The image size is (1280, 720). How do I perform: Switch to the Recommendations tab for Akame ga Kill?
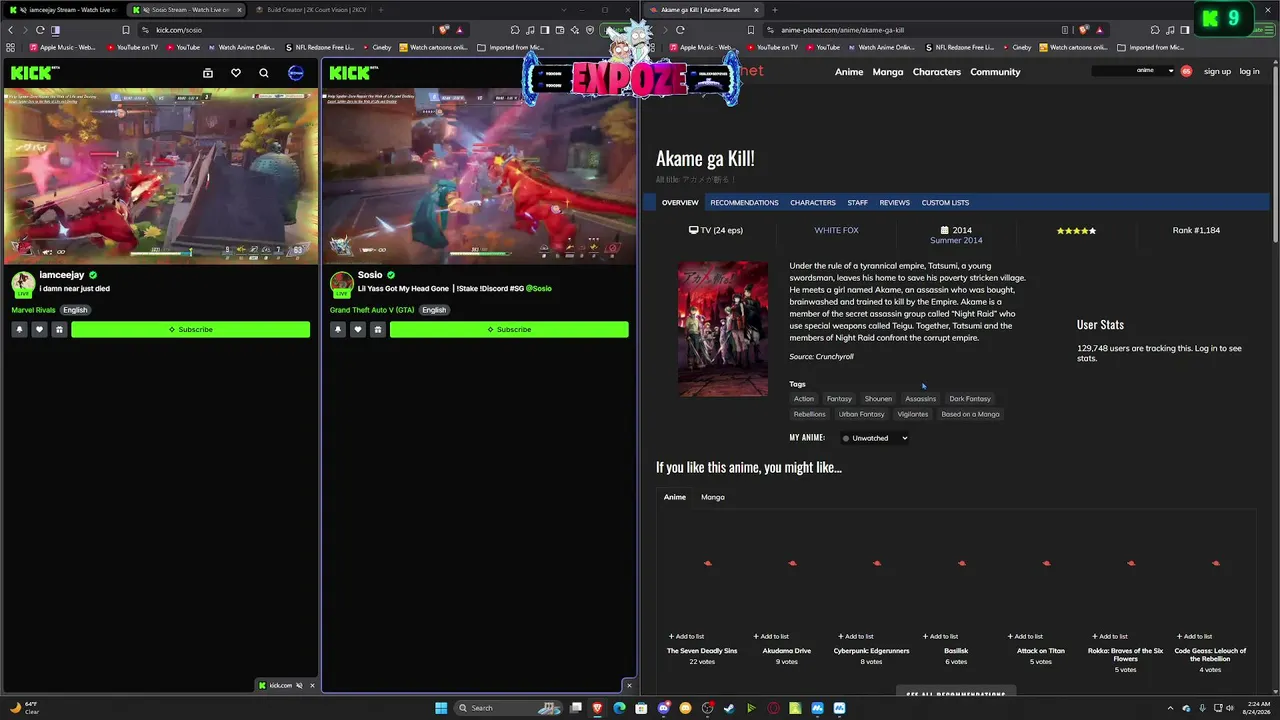point(744,203)
